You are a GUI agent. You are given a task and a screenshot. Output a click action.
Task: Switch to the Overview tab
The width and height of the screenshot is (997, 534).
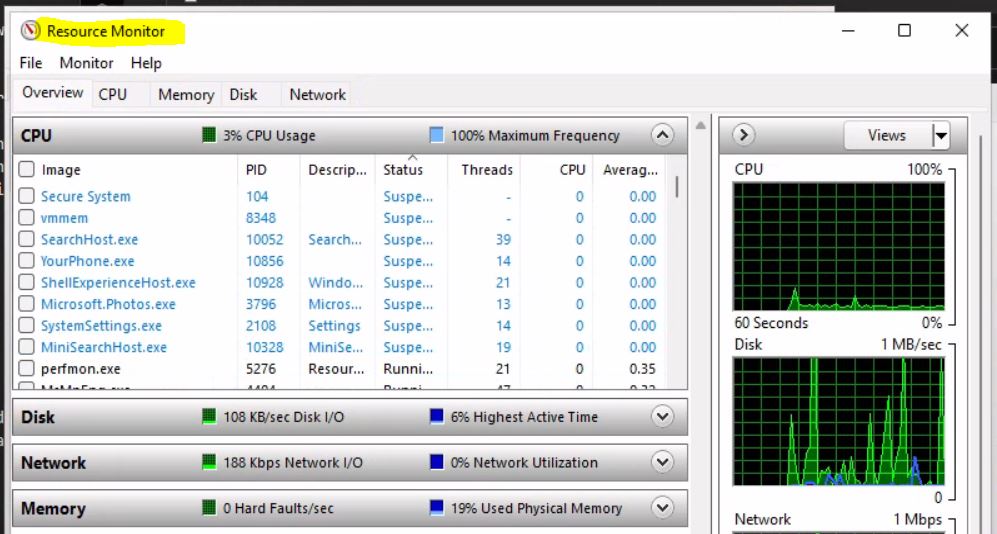(x=52, y=93)
